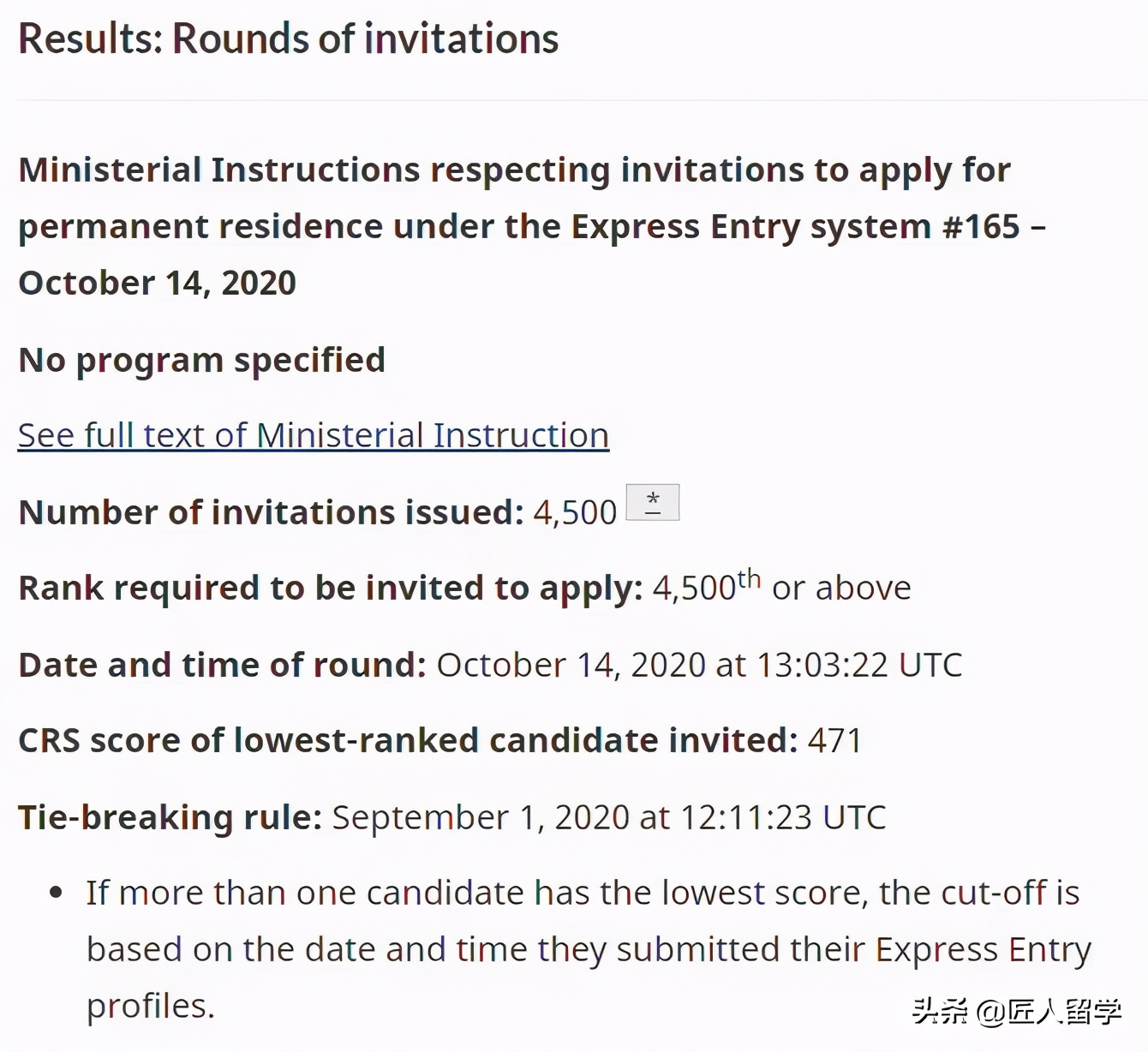Click the 'No program specified' text
The width and height of the screenshot is (1148, 1052).
coord(201,360)
